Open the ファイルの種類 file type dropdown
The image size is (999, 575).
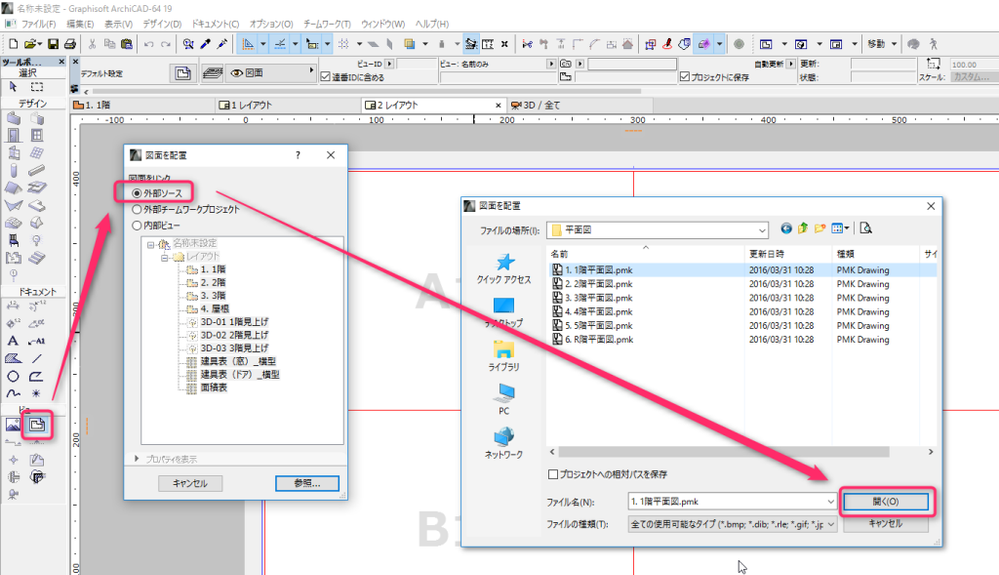pyautogui.click(x=831, y=524)
